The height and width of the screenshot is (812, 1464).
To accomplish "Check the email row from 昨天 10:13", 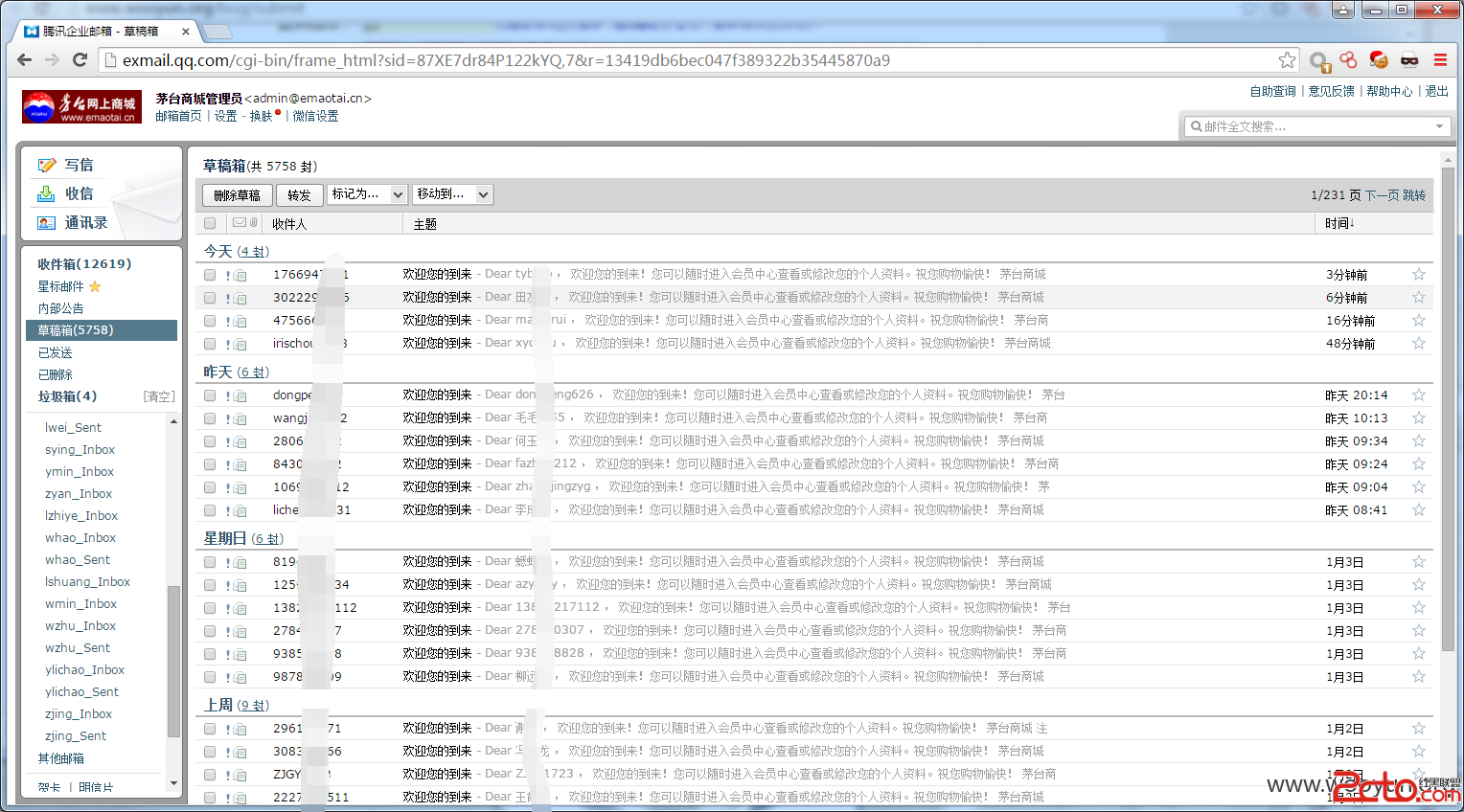I will [x=210, y=418].
